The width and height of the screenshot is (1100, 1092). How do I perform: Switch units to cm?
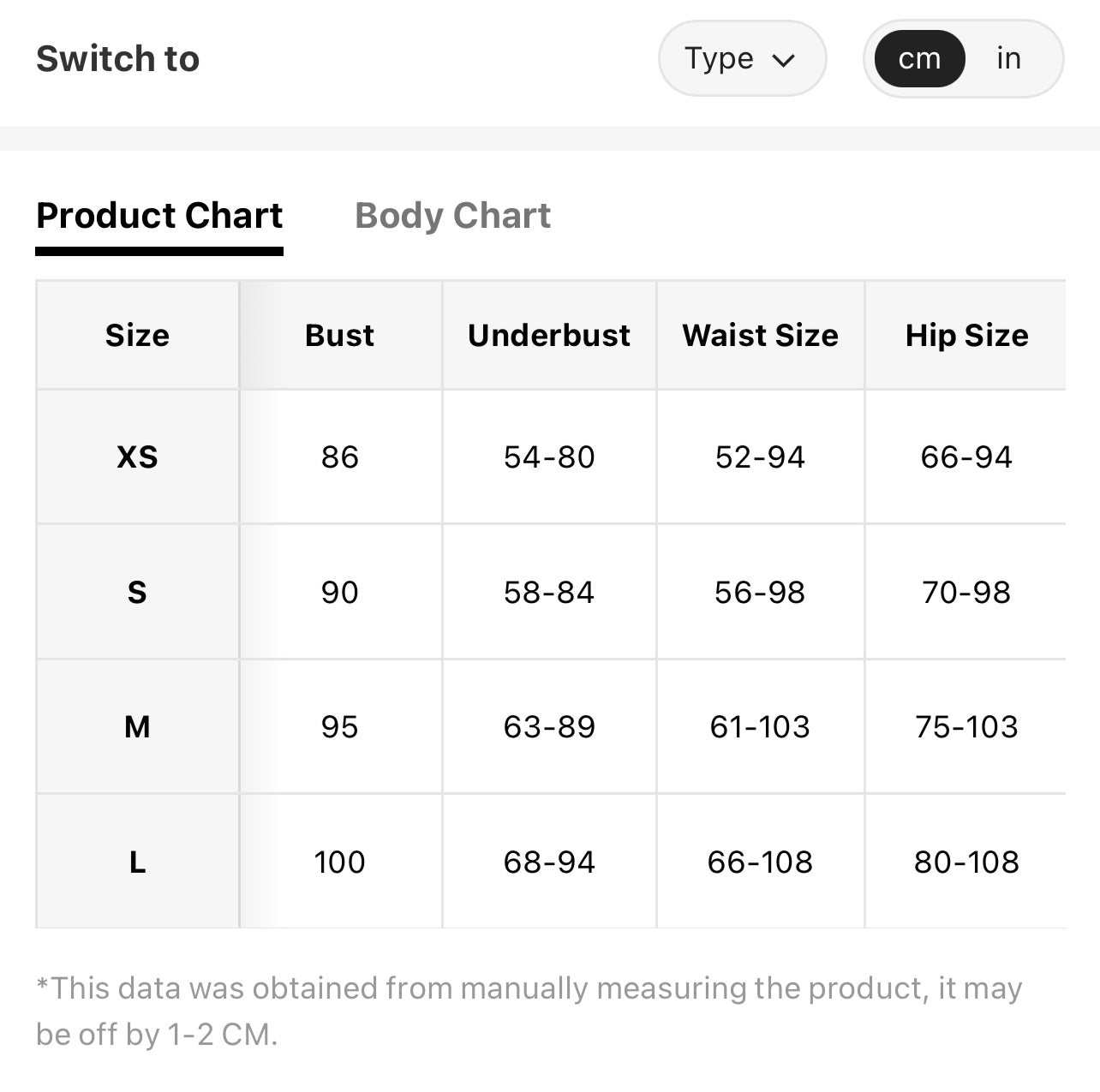[x=919, y=58]
